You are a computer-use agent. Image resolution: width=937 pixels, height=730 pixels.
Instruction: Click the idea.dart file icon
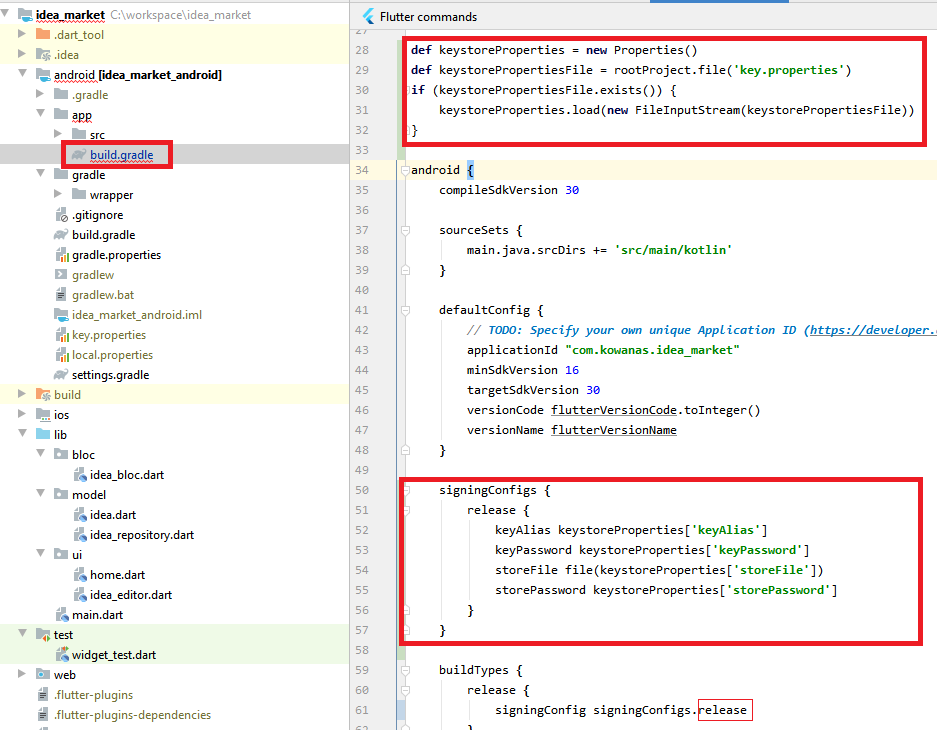click(80, 515)
